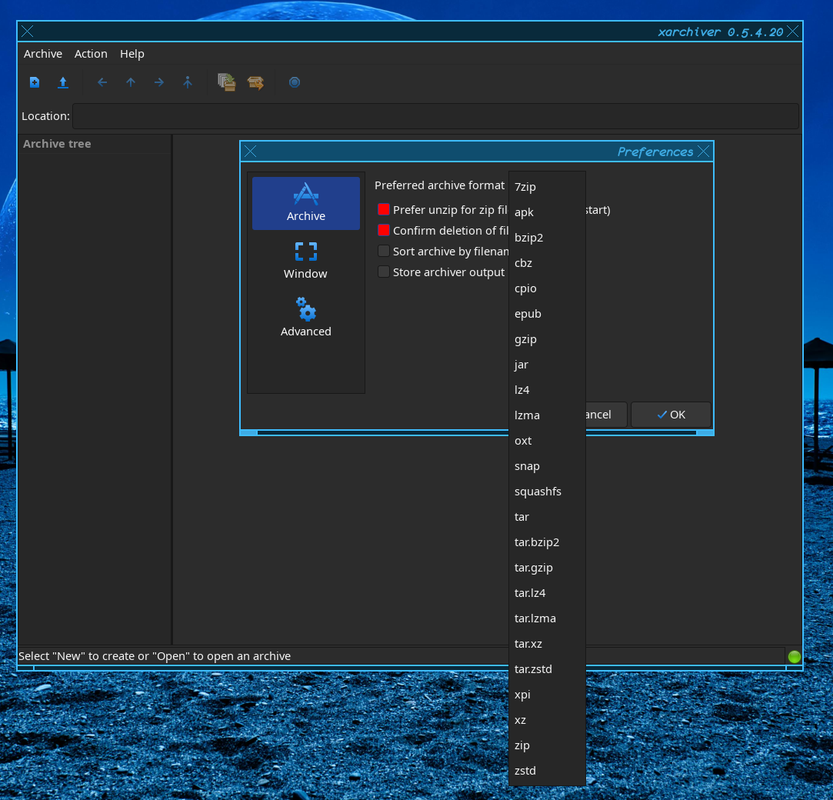Go up with the up arrow icon
The image size is (833, 800).
(x=131, y=82)
